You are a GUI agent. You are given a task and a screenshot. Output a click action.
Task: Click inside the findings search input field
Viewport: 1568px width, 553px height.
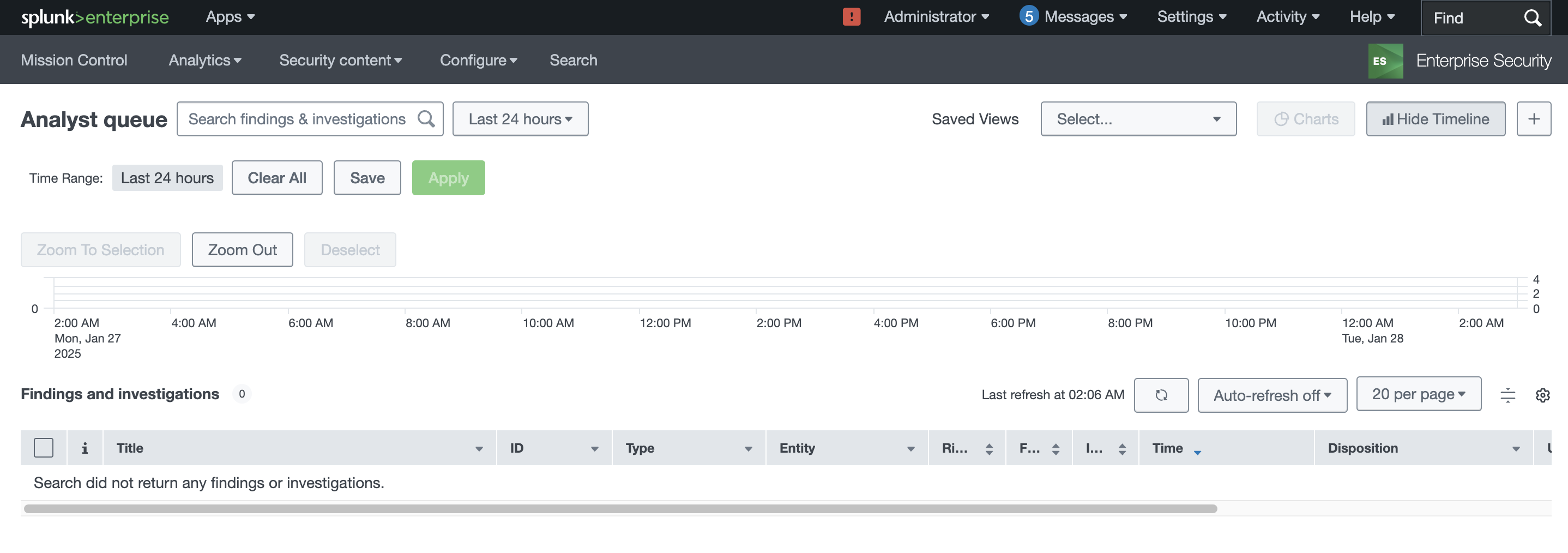[292, 118]
